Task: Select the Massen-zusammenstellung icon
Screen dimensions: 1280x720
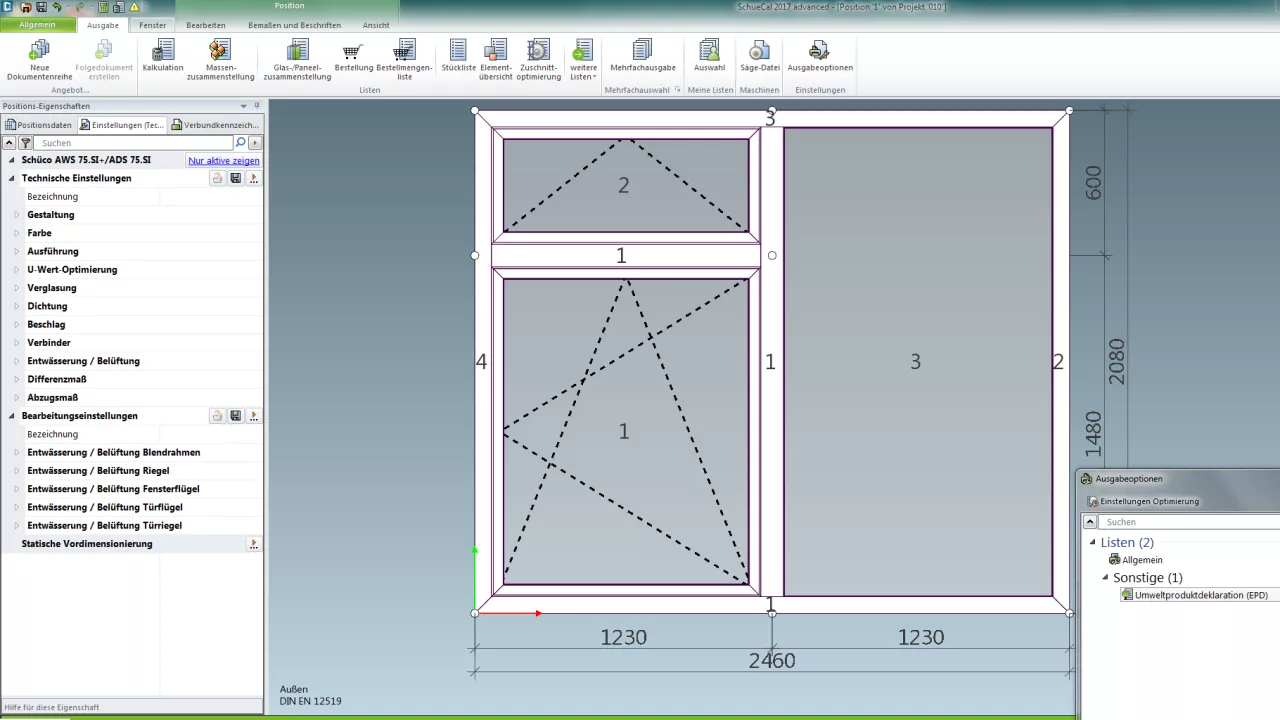Action: 219,57
